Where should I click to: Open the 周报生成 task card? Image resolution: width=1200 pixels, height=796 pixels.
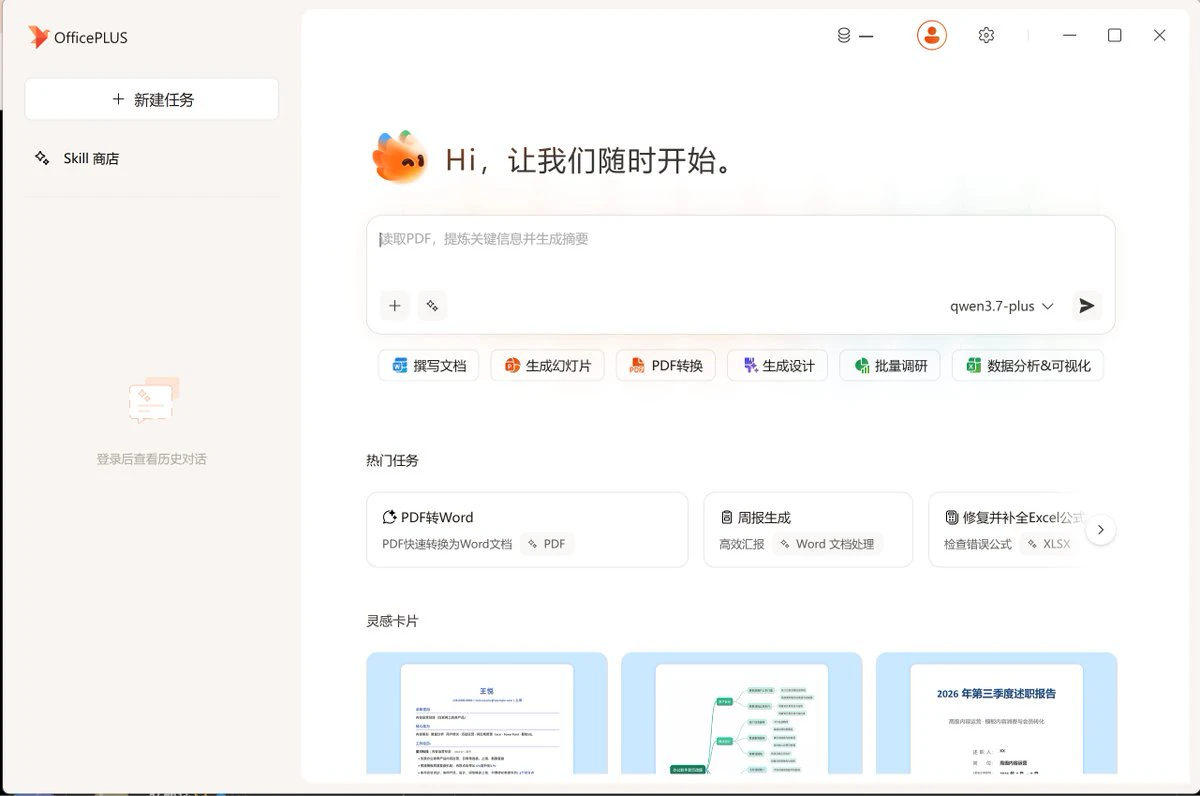point(808,530)
